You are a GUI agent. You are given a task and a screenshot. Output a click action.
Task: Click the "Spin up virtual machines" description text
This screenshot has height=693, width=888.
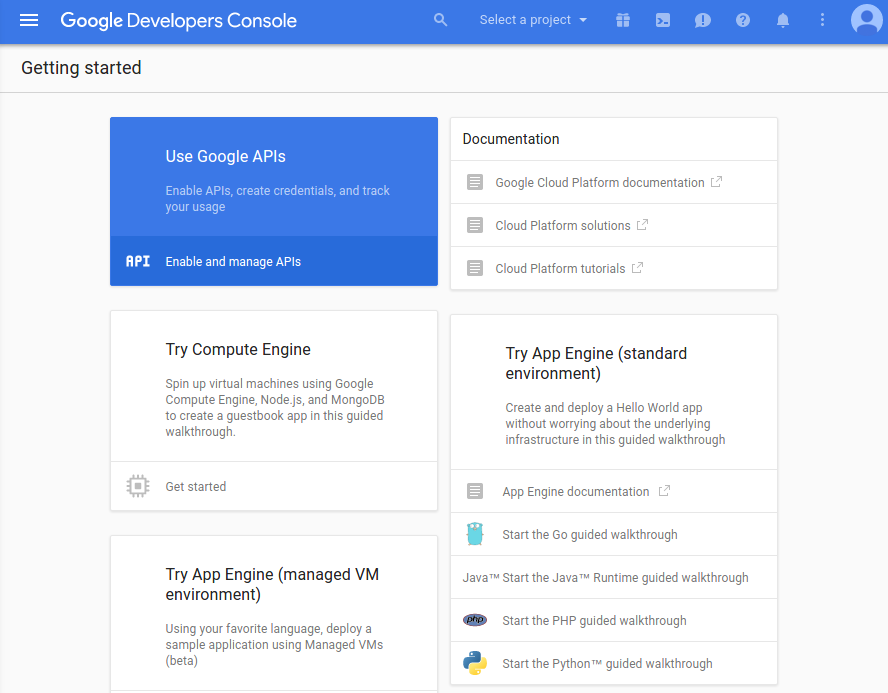coord(275,408)
